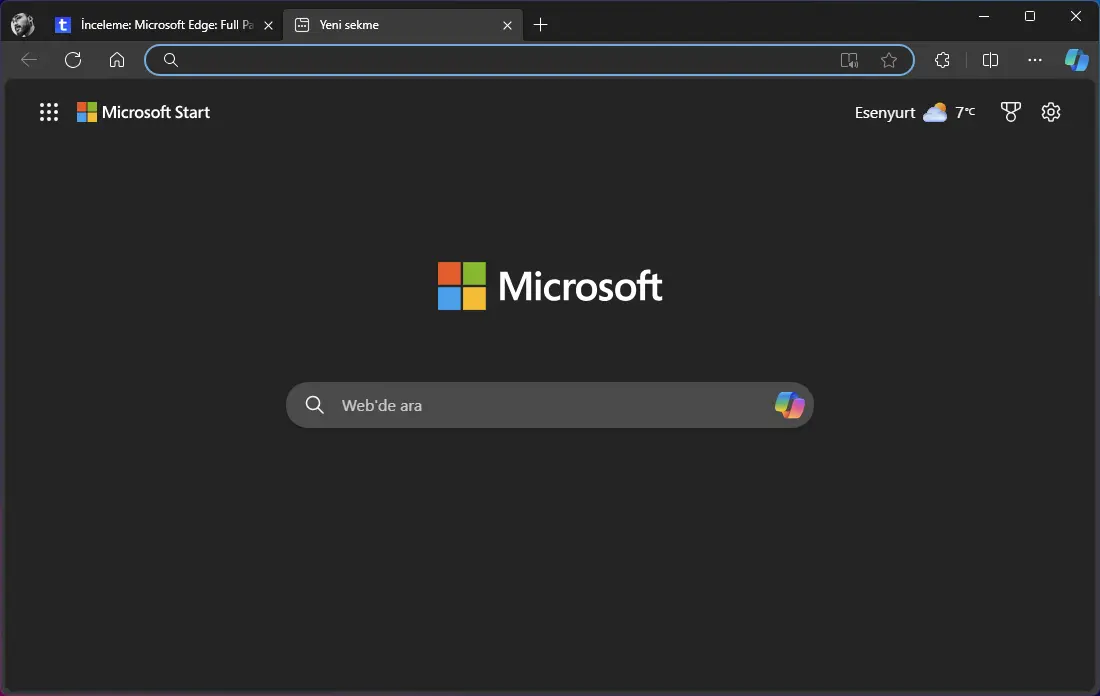1100x696 pixels.
Task: Open Copilot from the search box
Action: (789, 405)
